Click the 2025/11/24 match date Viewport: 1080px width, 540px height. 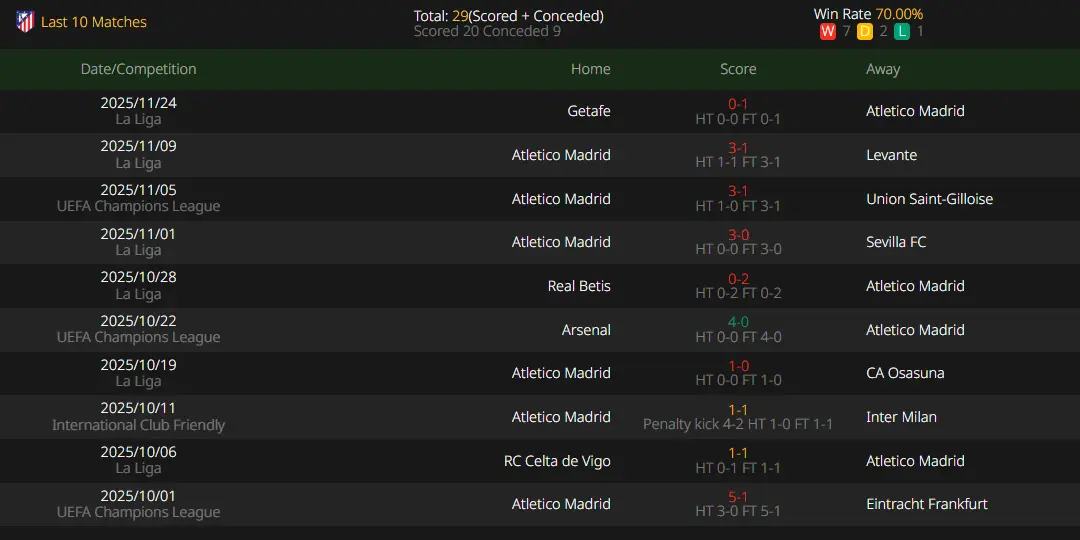(138, 103)
